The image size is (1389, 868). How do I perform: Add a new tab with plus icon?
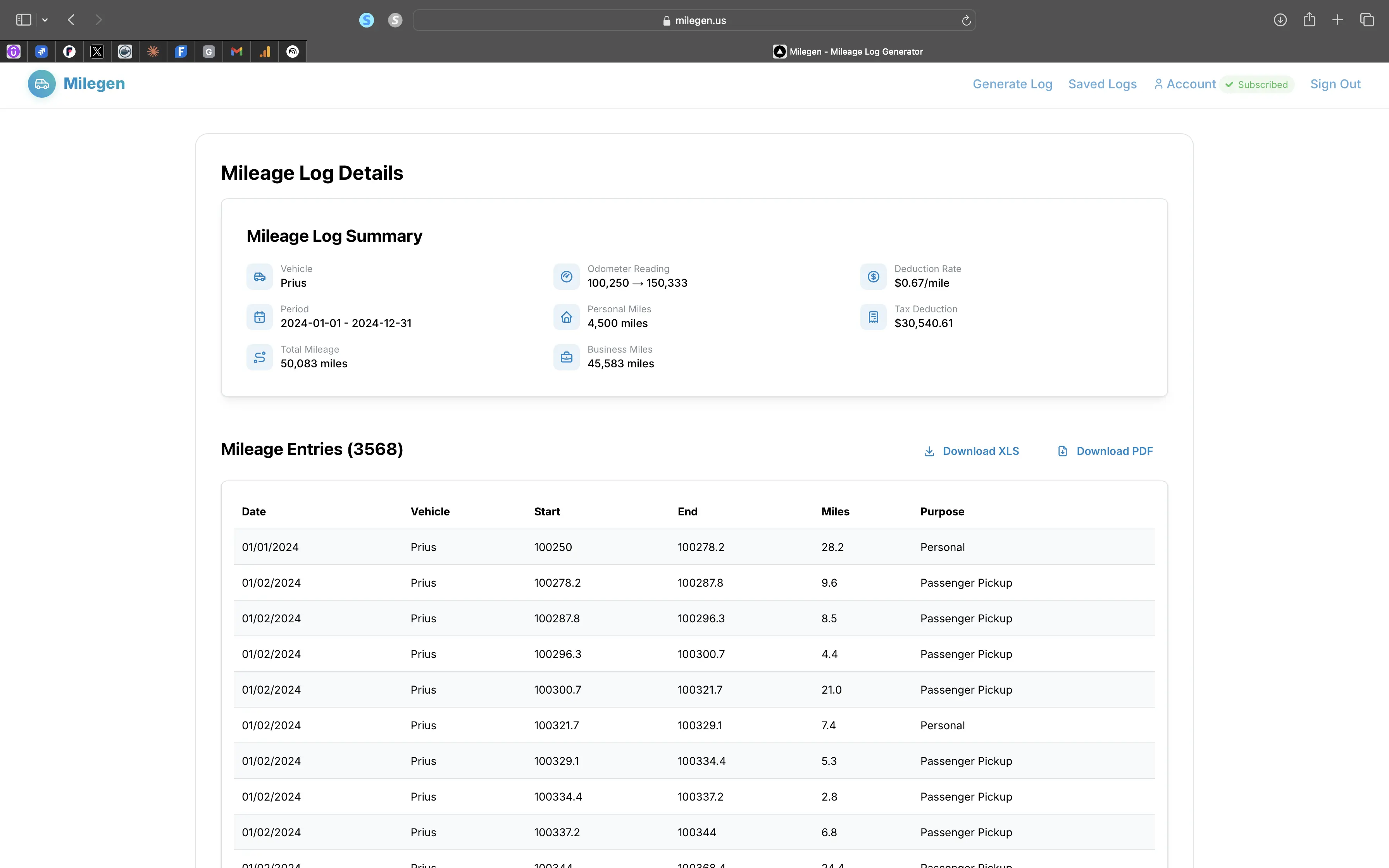[x=1337, y=20]
